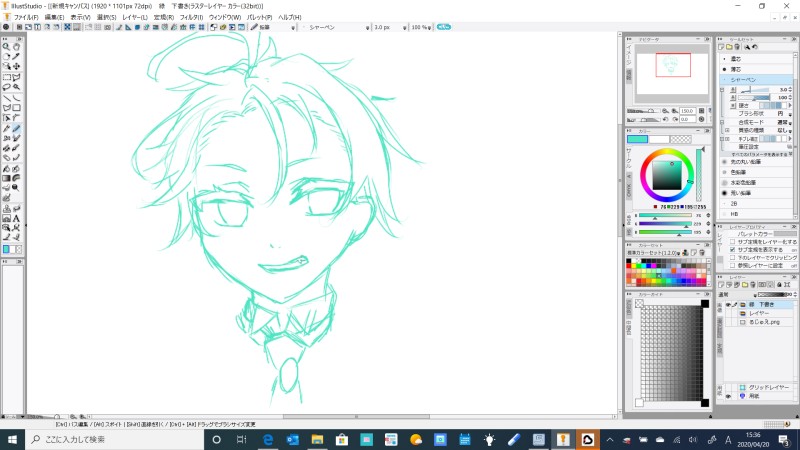Open the ウィンドウ(W) menu
Image resolution: width=800 pixels, height=450 pixels.
point(225,17)
